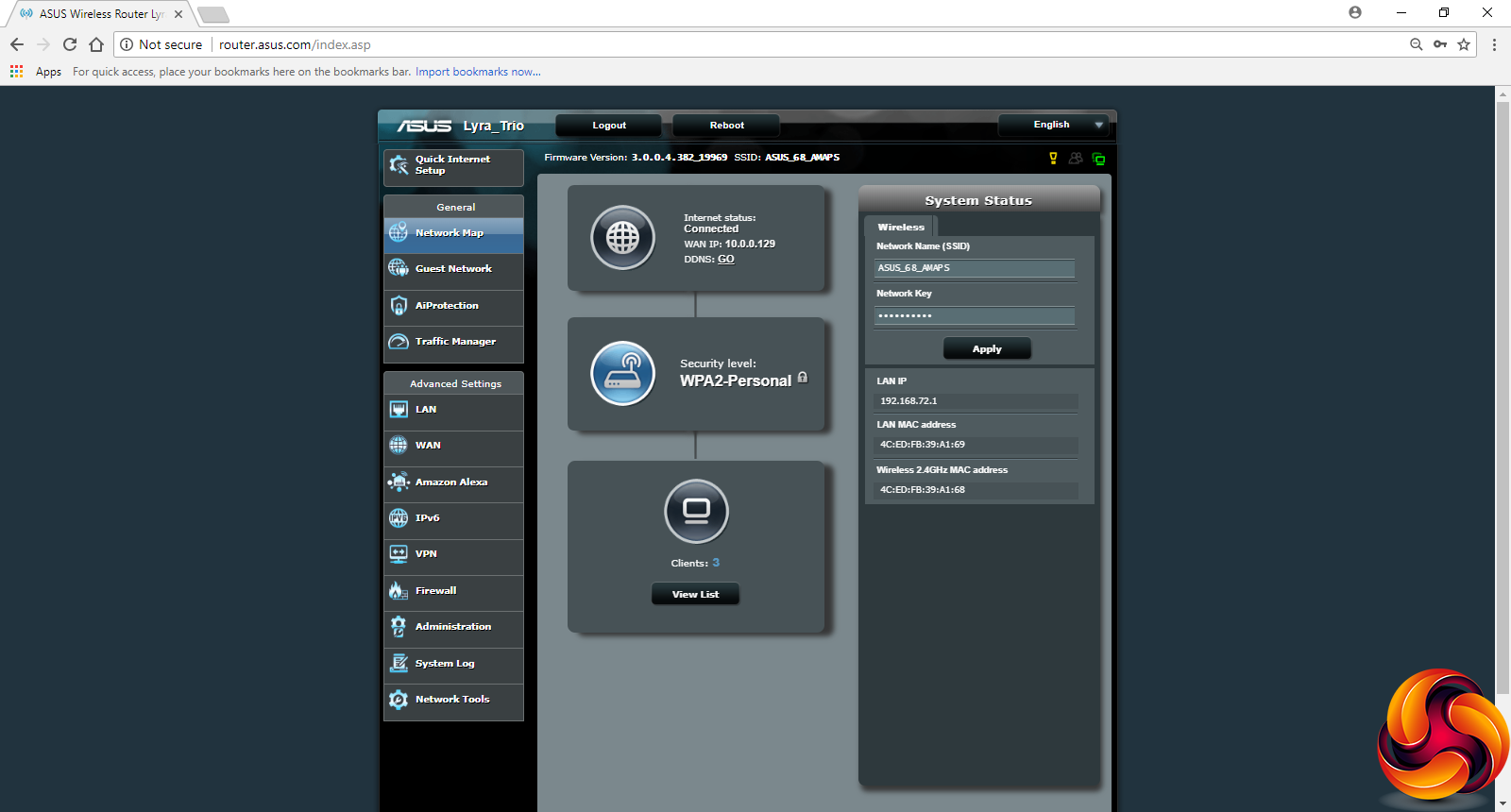Expand the English language dropdown
This screenshot has height=812, width=1511.
pyautogui.click(x=1054, y=125)
